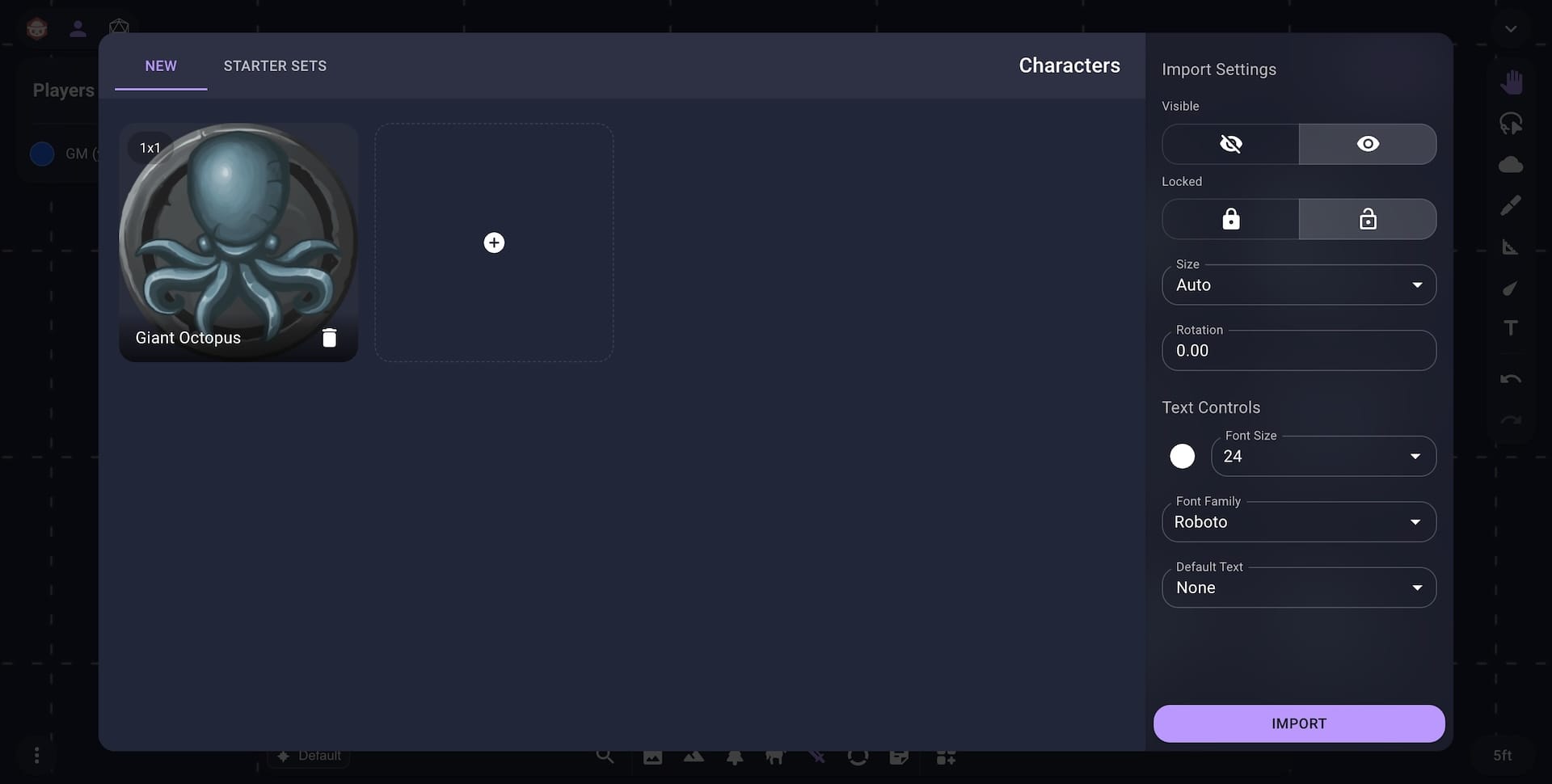Viewport: 1552px width, 784px height.
Task: Open the Font Family dropdown showing Roboto
Action: 1298,521
